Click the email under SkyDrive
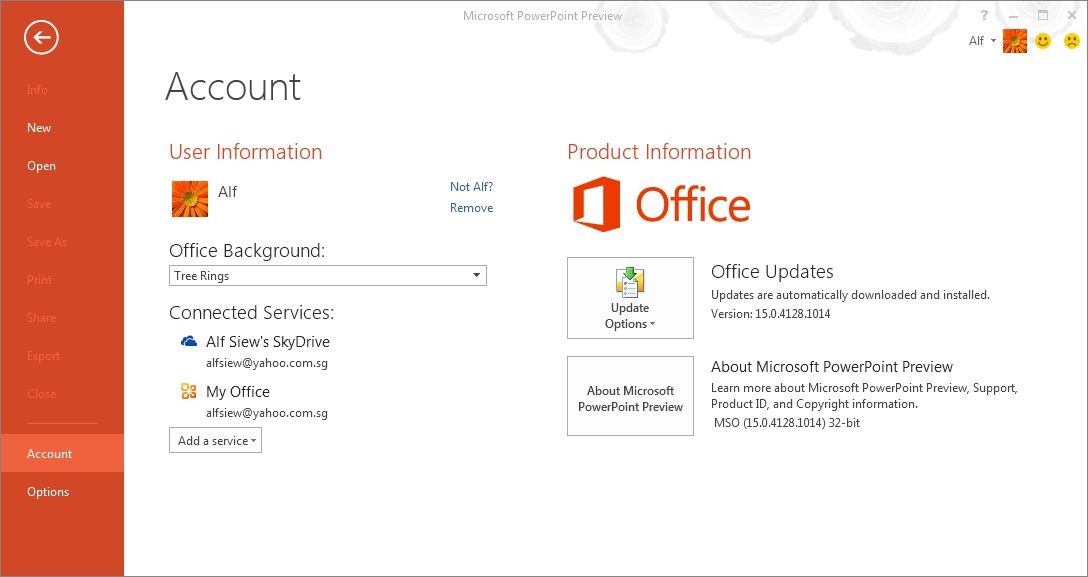This screenshot has height=577, width=1088. click(x=266, y=363)
